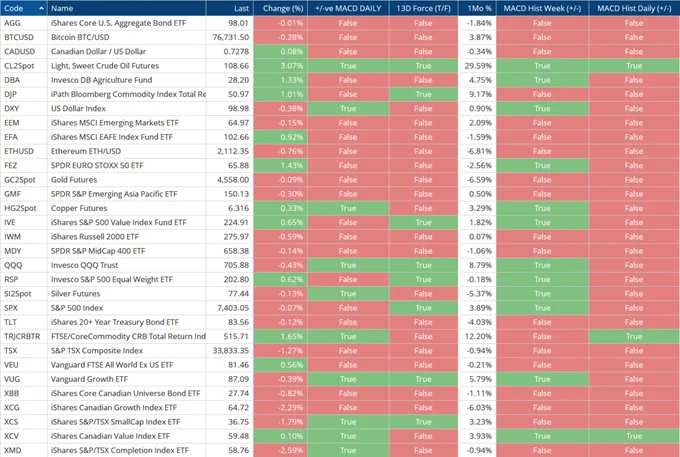Screen dimensions: 680x457
Task: Select US Dollar Index name
Action: (78, 108)
